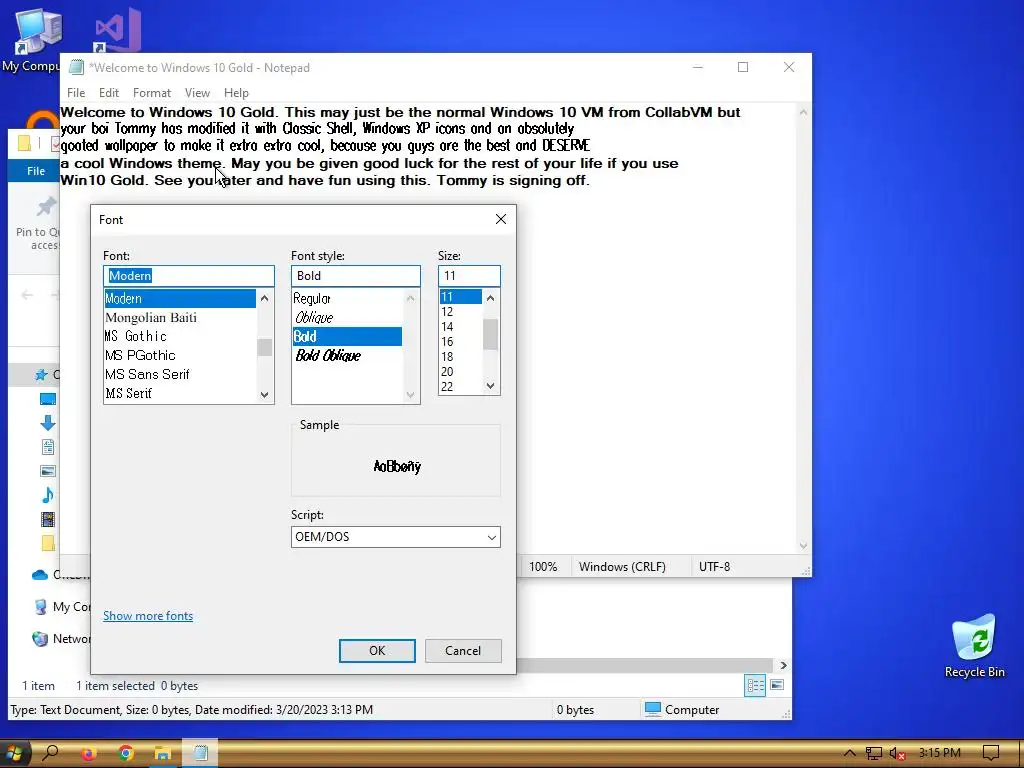This screenshot has height=768, width=1024.
Task: Click into the font Size input field
Action: pos(469,276)
